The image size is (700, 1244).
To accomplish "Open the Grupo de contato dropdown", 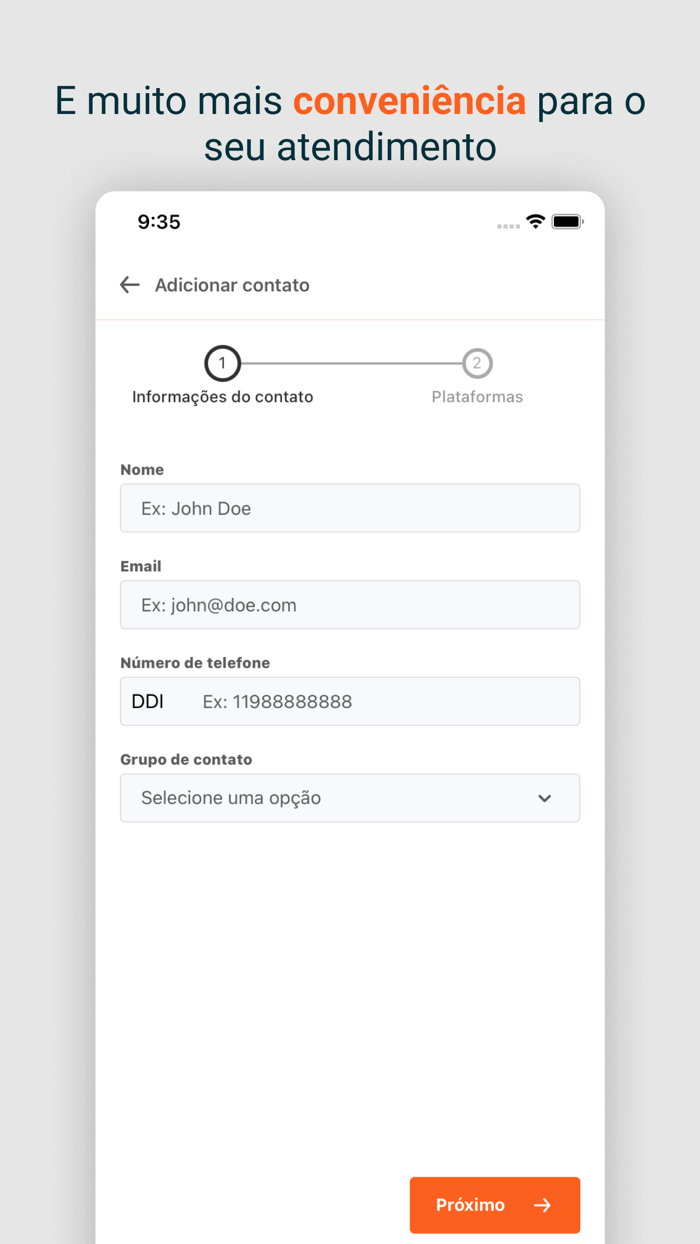I will pyautogui.click(x=350, y=798).
